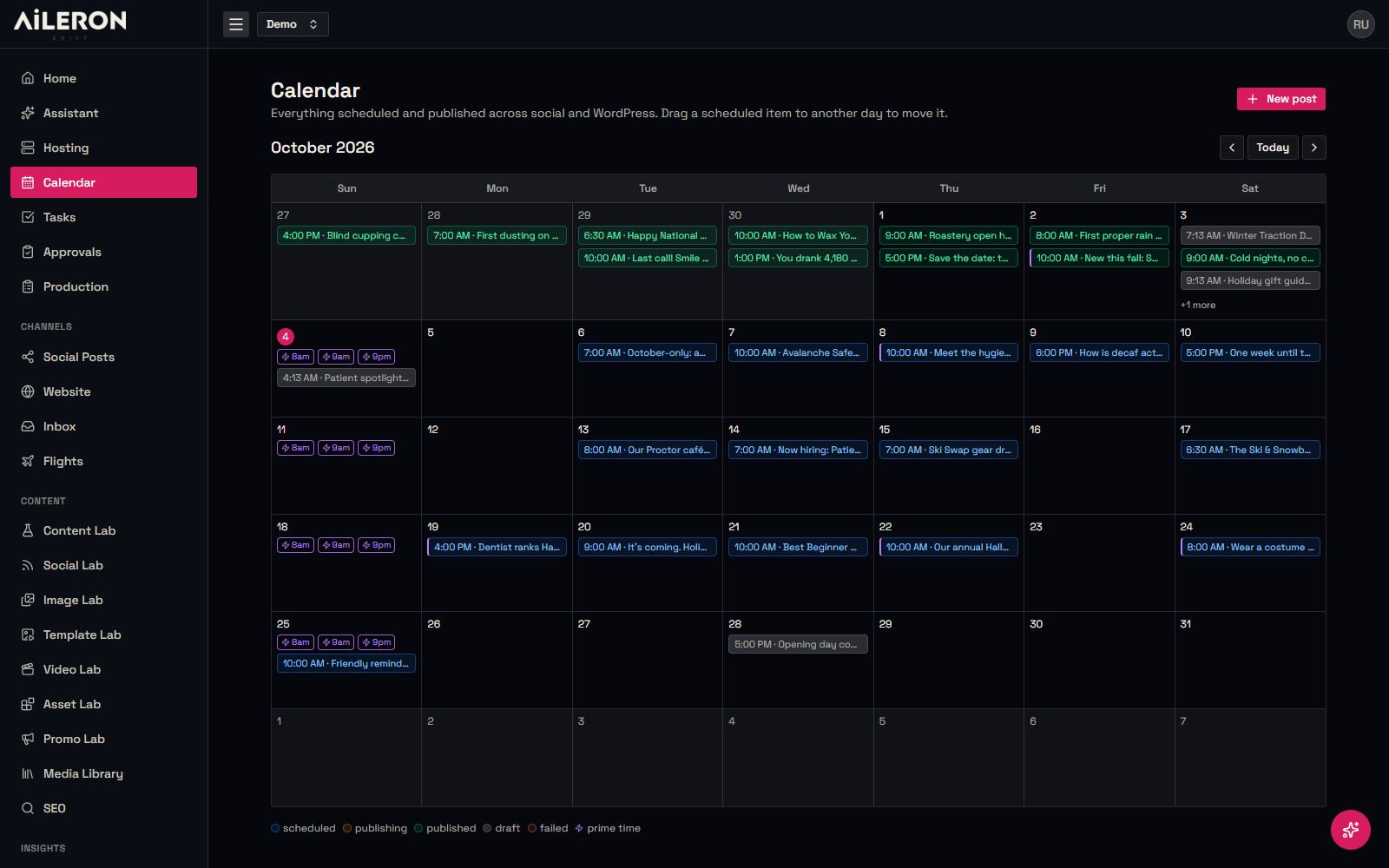Click 8am prime time chip on October 4
This screenshot has width=1389, height=868.
pos(295,357)
